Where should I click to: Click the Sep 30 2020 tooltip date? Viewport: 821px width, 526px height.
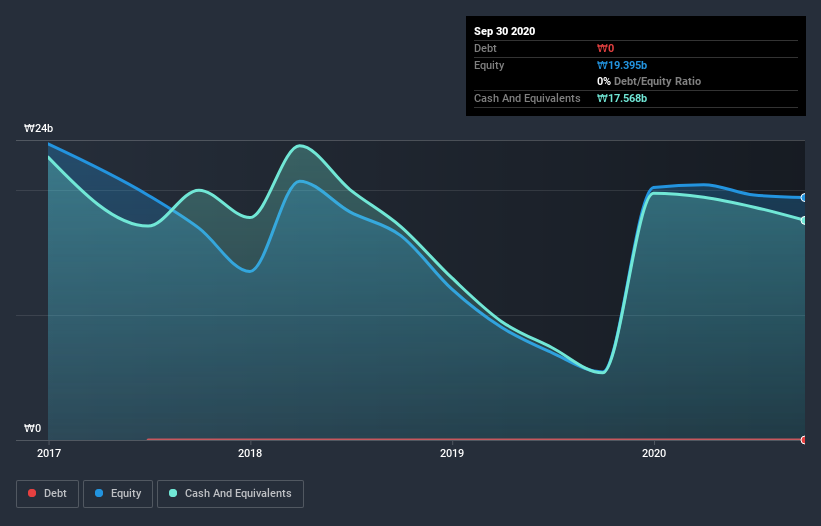point(504,31)
